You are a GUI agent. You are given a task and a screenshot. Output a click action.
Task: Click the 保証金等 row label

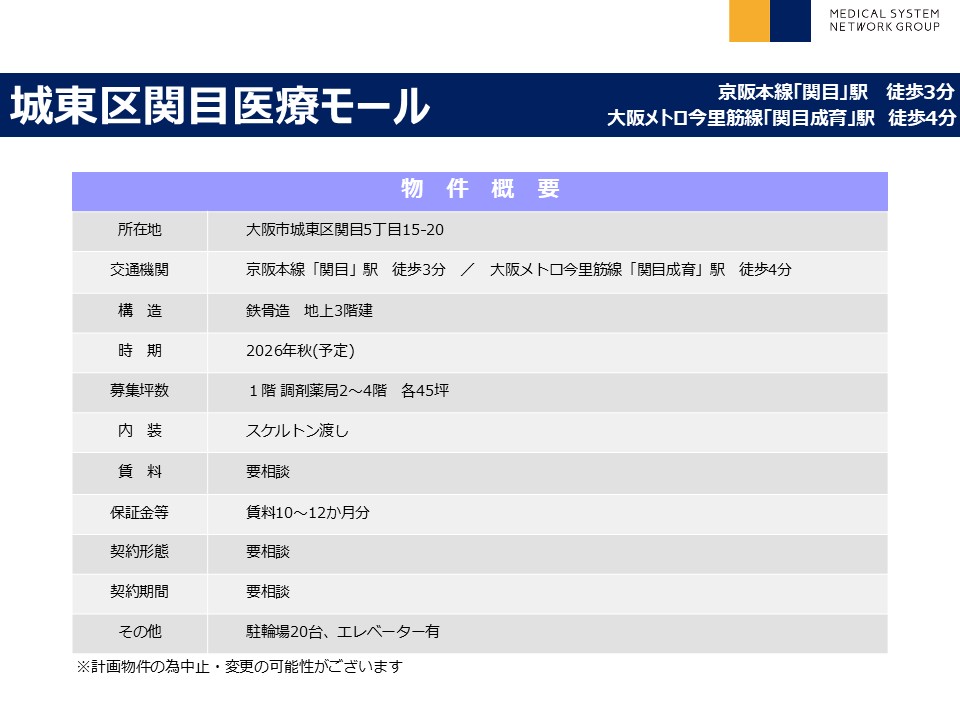point(140,512)
